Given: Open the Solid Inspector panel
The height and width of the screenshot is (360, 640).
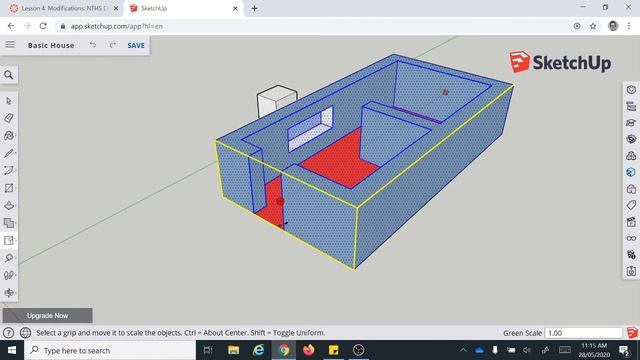Looking at the screenshot, I should pyautogui.click(x=631, y=255).
